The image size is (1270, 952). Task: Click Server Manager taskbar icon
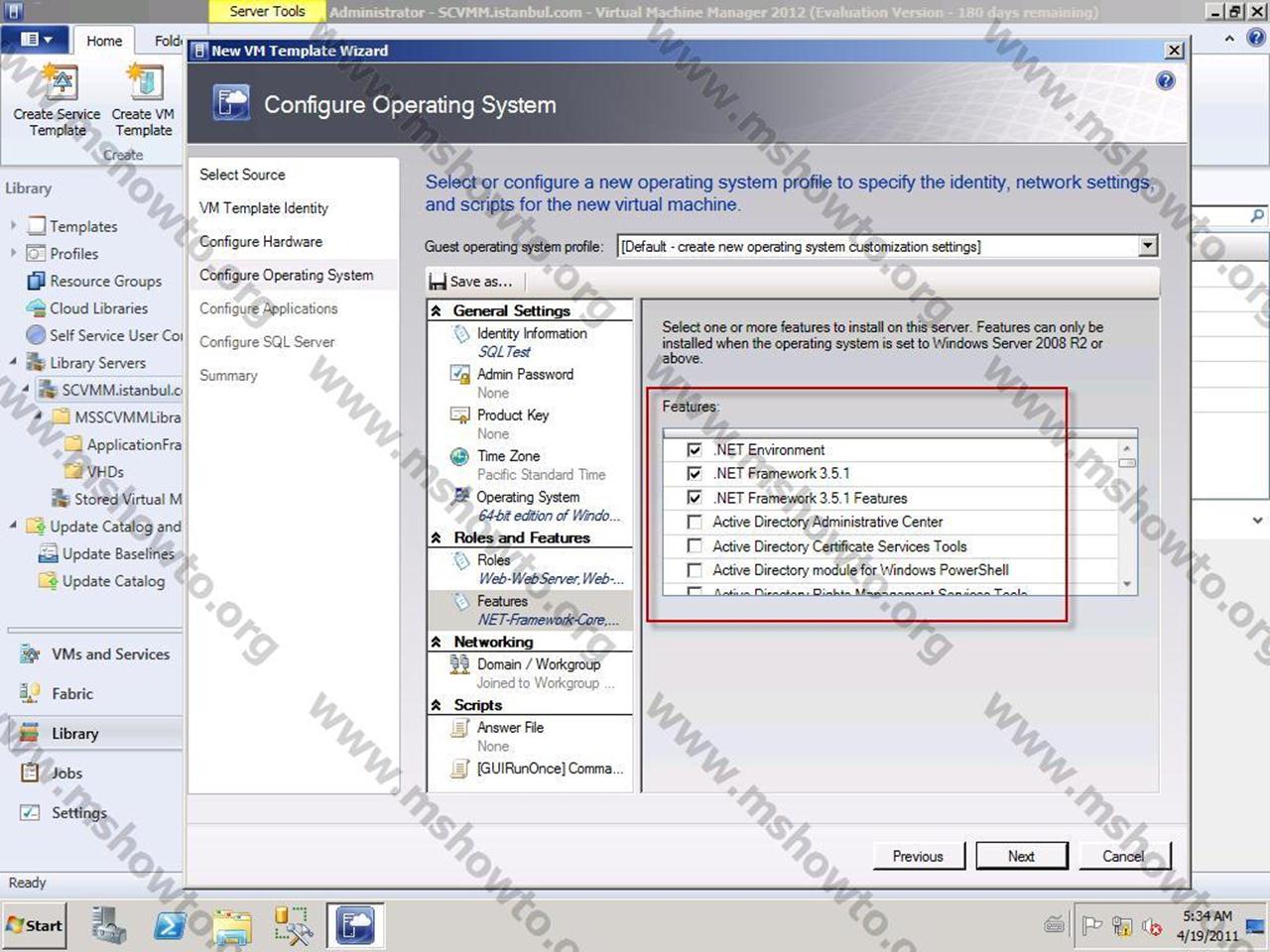point(108,925)
